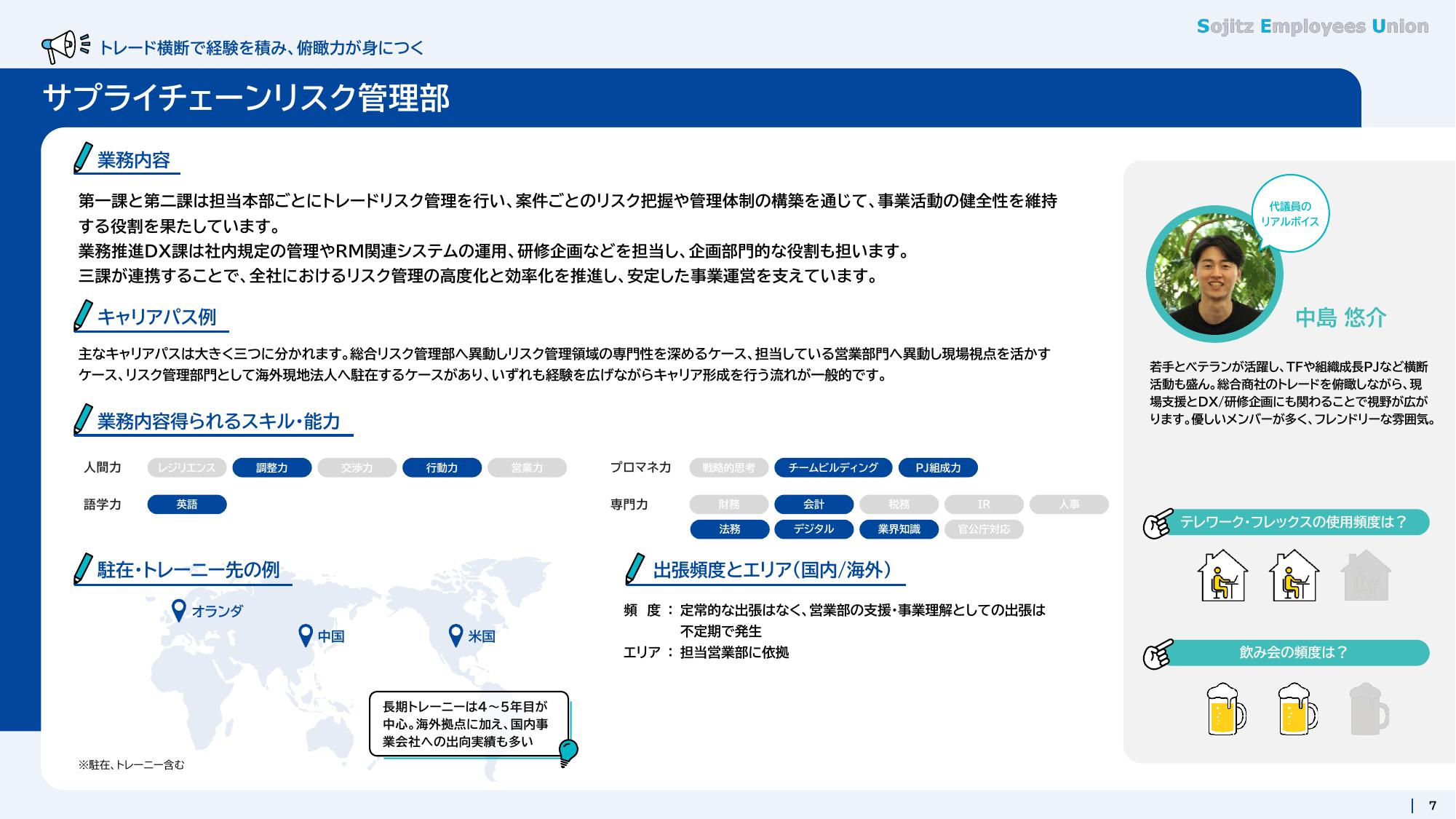Screen dimensions: 1456x819
Task: Select the map pin for 米国
Action: pyautogui.click(x=456, y=636)
